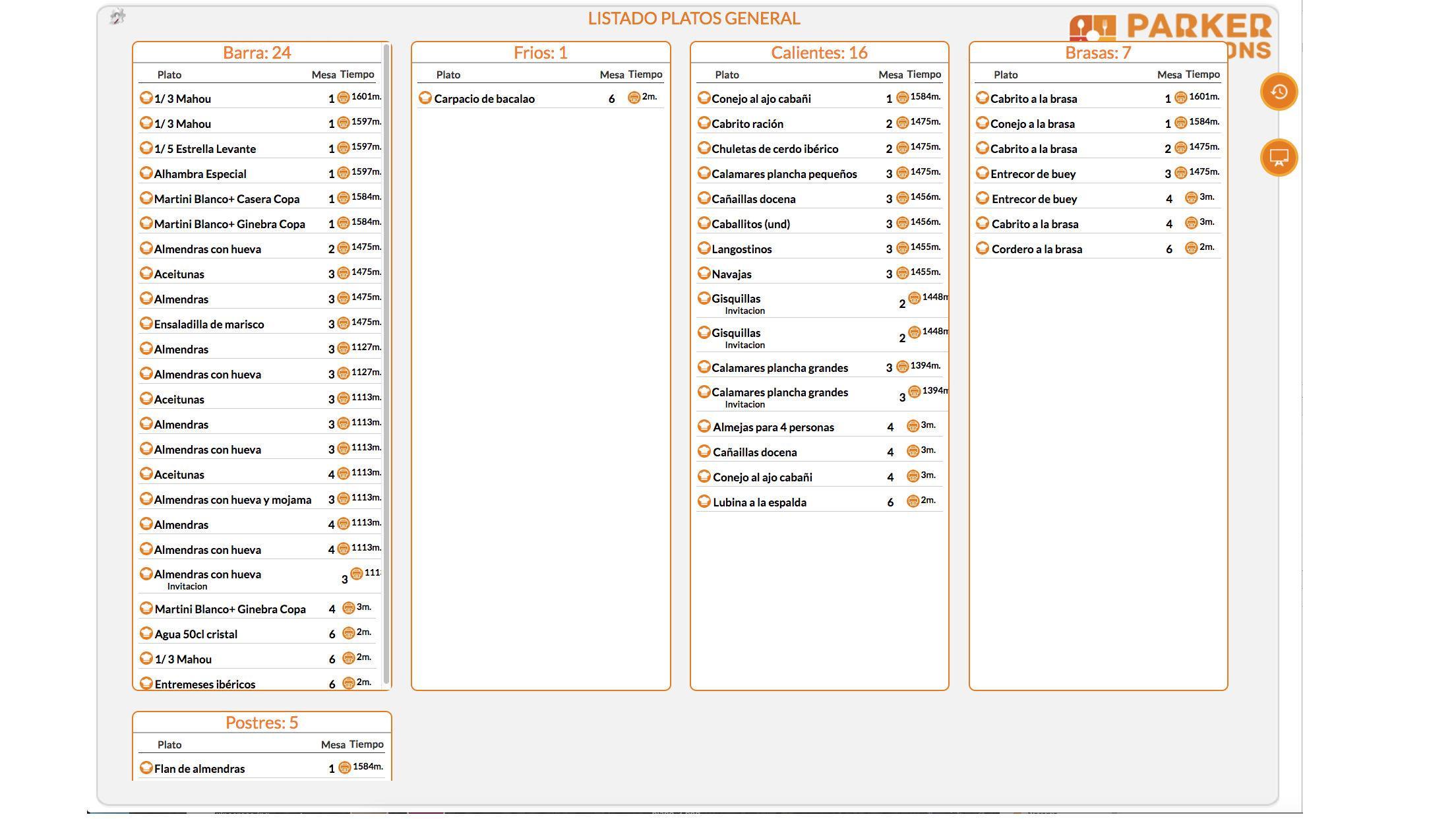1456x819 pixels.
Task: Click the Barra panel vertical scrollbar
Action: point(386,363)
